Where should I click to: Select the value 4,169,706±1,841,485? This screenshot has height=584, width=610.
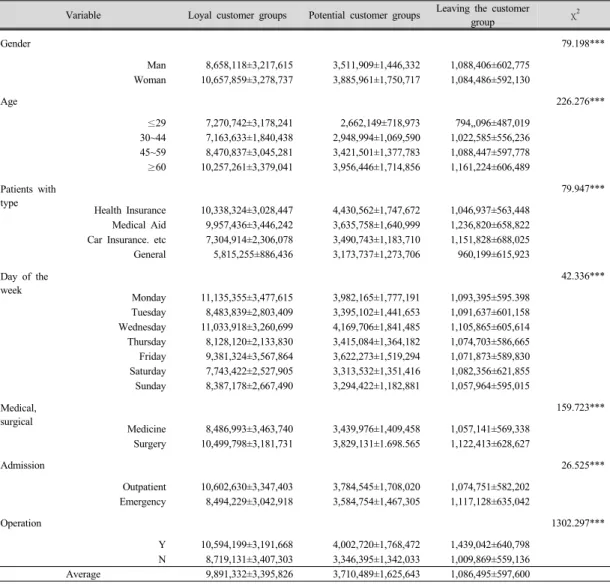pyautogui.click(x=376, y=327)
